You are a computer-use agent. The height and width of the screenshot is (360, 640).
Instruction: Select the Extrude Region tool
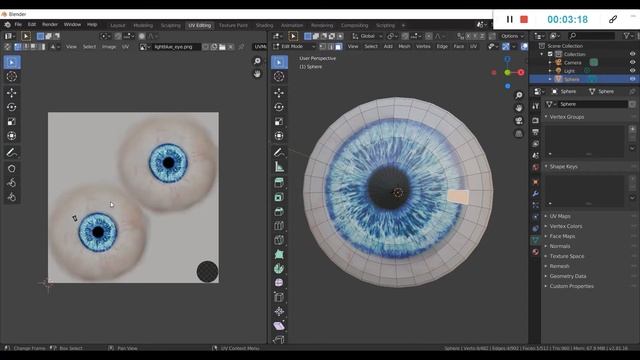click(279, 182)
